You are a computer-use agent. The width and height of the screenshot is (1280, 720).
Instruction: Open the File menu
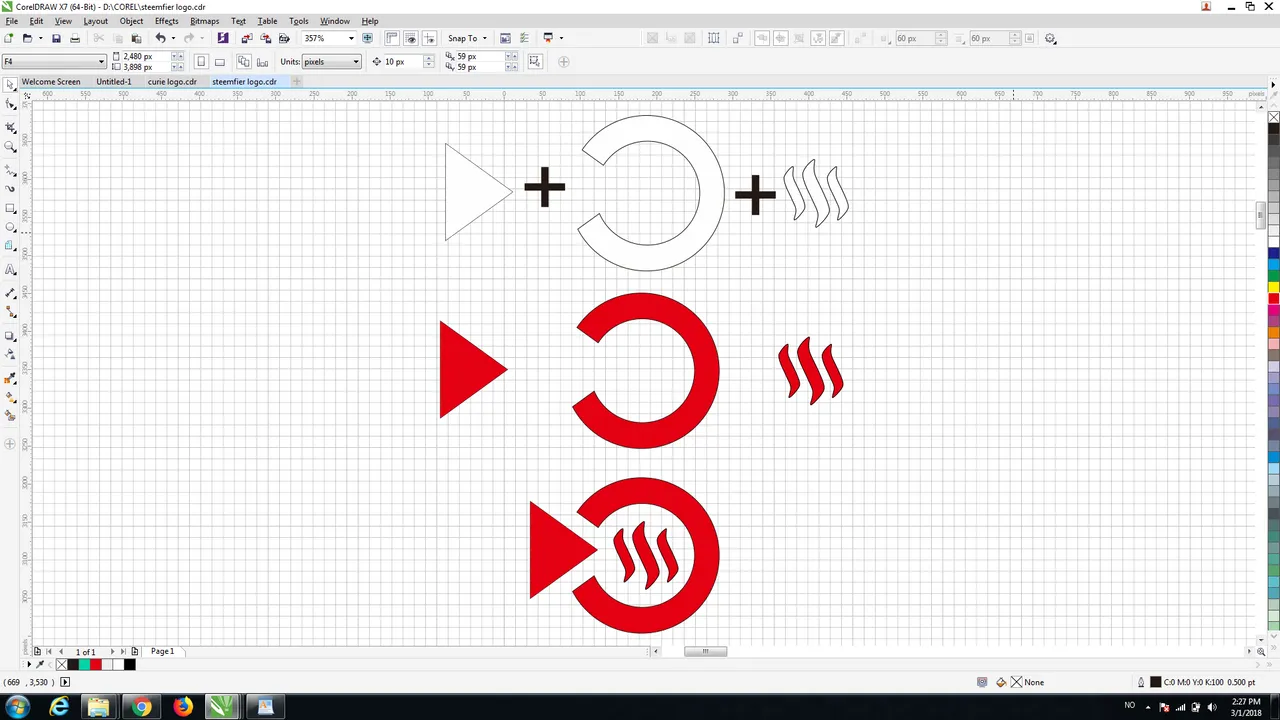click(12, 21)
